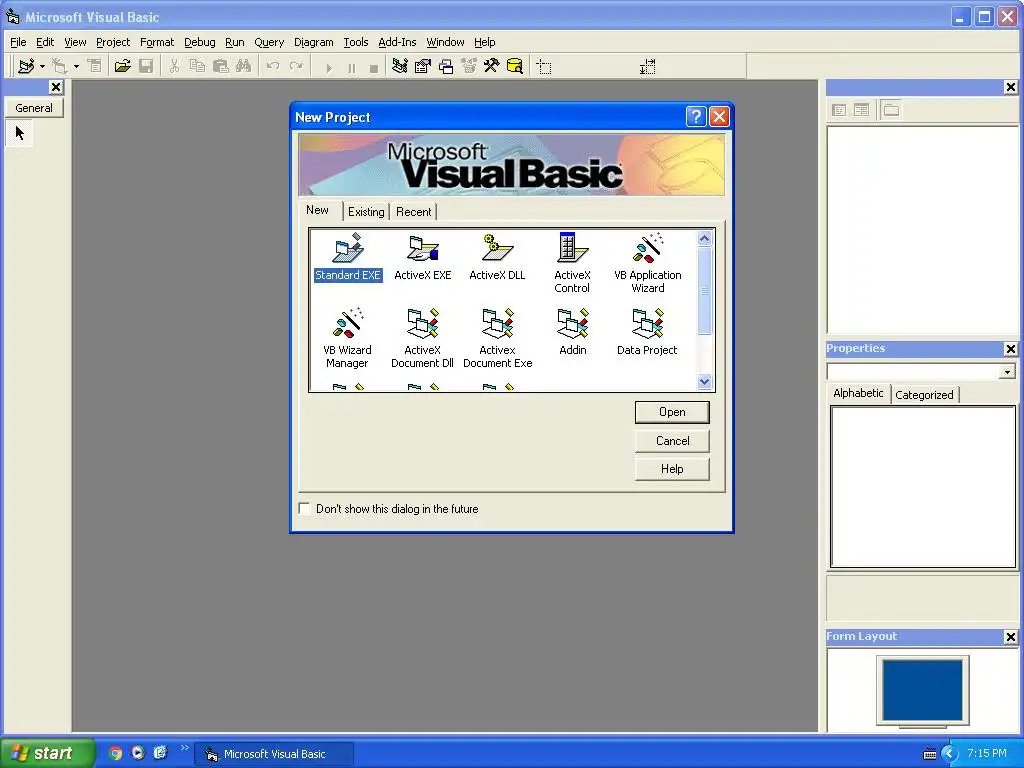Switch to Alphabetic properties tab
The width and height of the screenshot is (1024, 768).
tap(858, 393)
